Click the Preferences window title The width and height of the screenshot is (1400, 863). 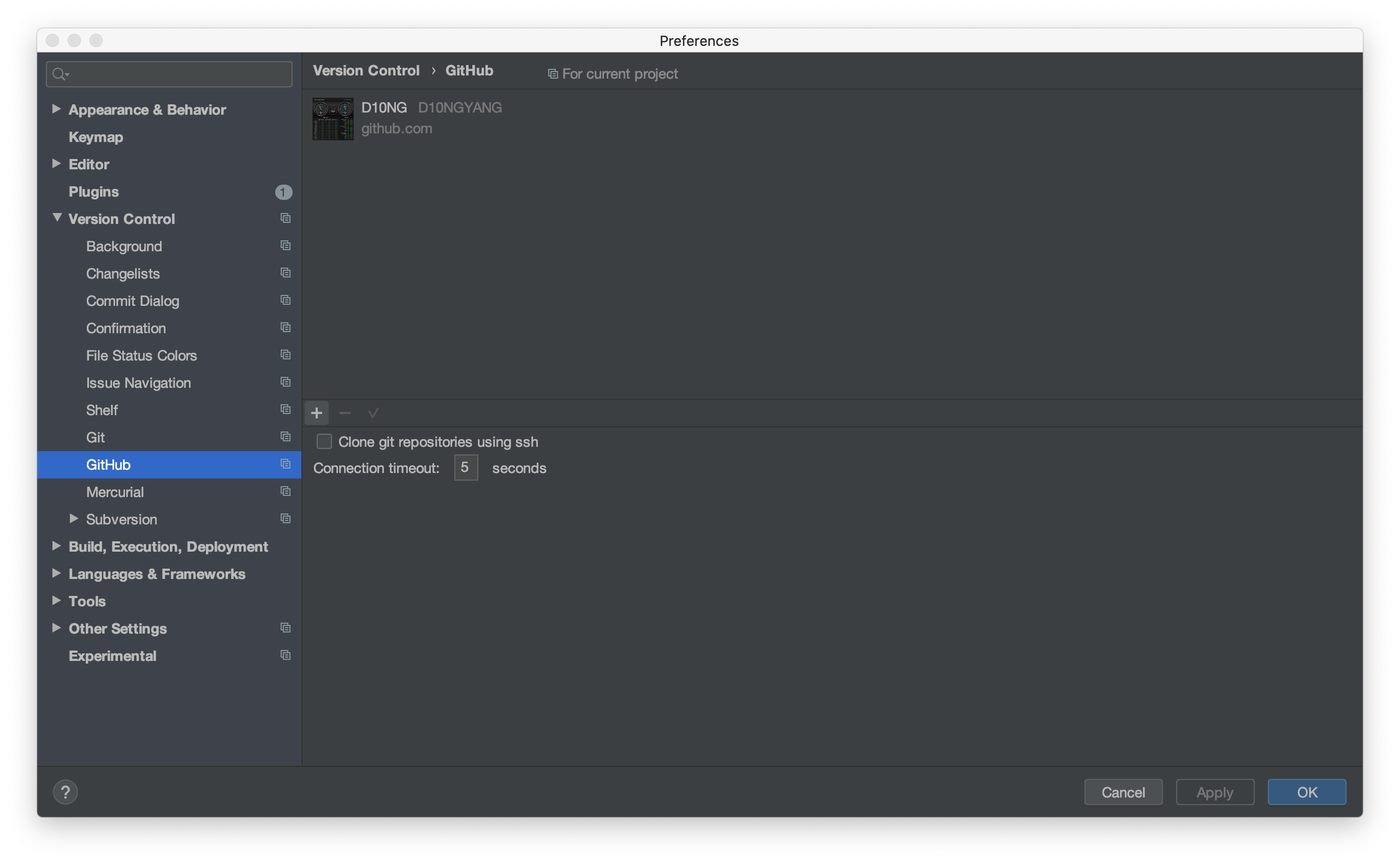[x=699, y=40]
